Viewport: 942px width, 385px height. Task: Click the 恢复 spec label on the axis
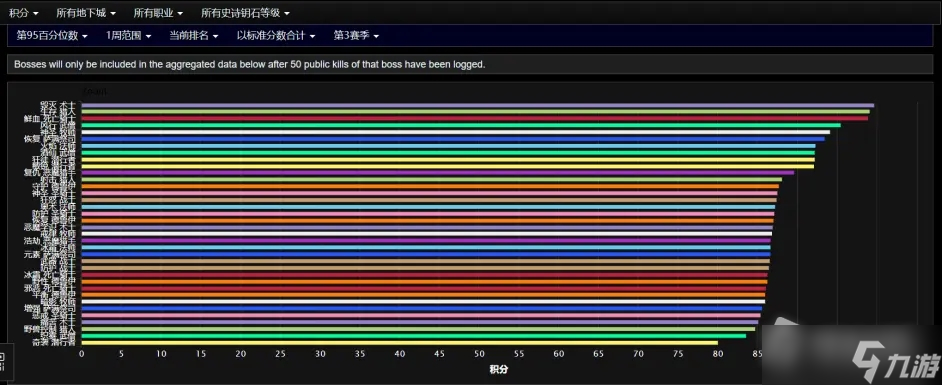(x=31, y=139)
